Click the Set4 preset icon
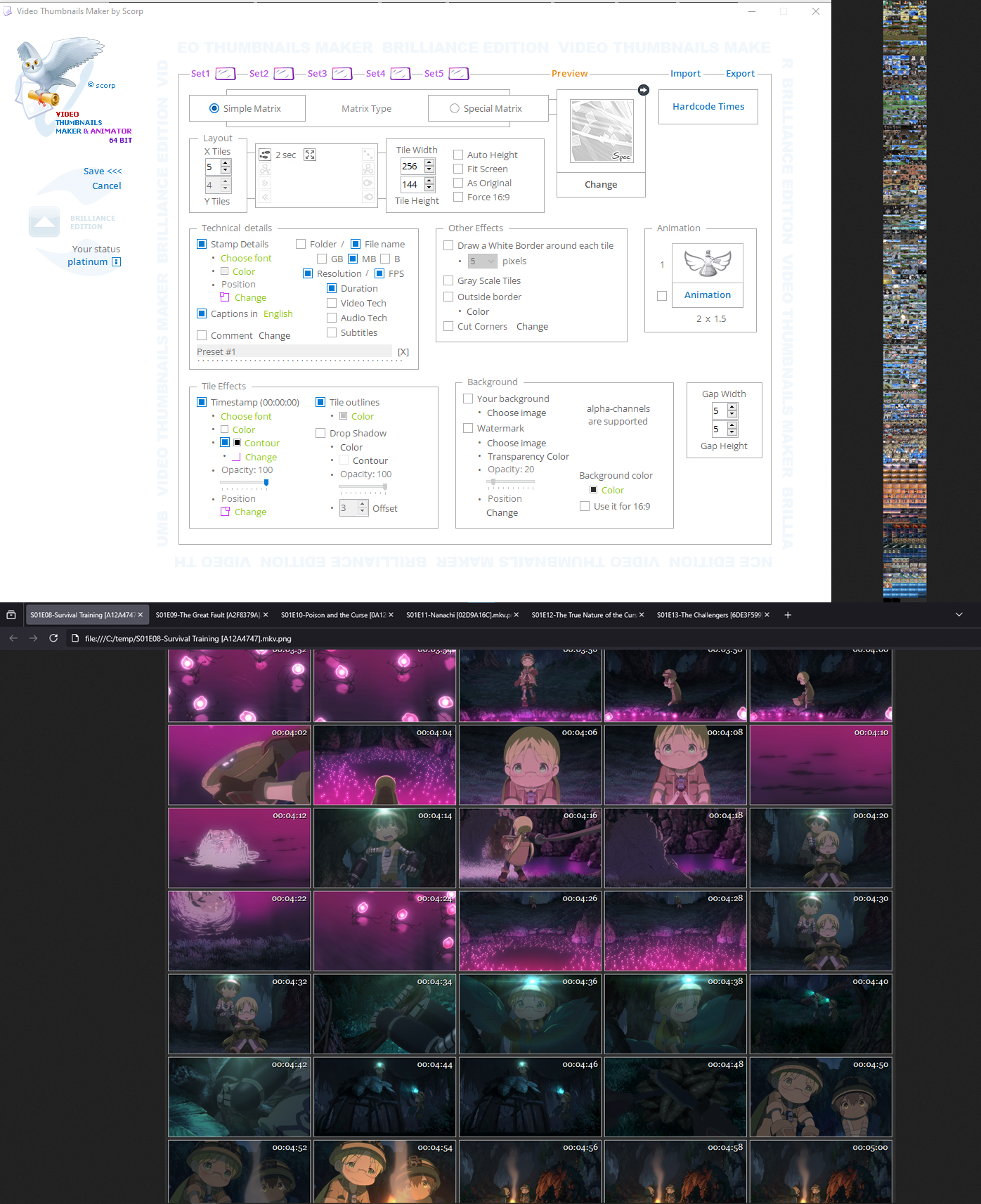This screenshot has height=1204, width=981. (400, 73)
